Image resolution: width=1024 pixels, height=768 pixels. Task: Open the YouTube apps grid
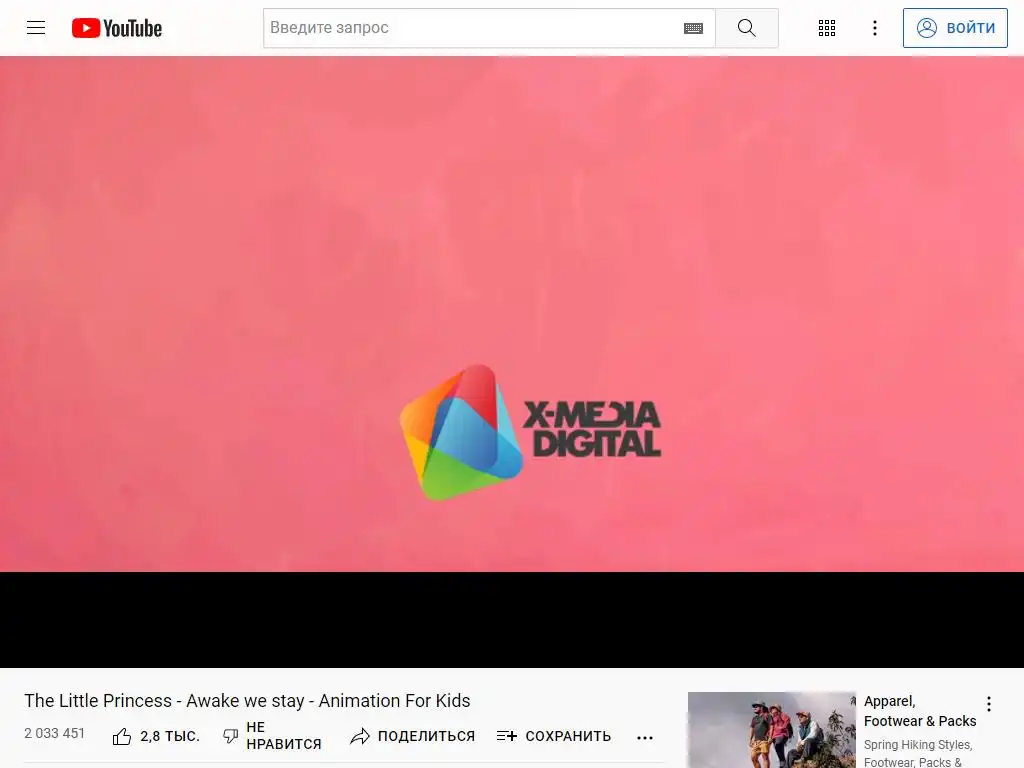[827, 27]
